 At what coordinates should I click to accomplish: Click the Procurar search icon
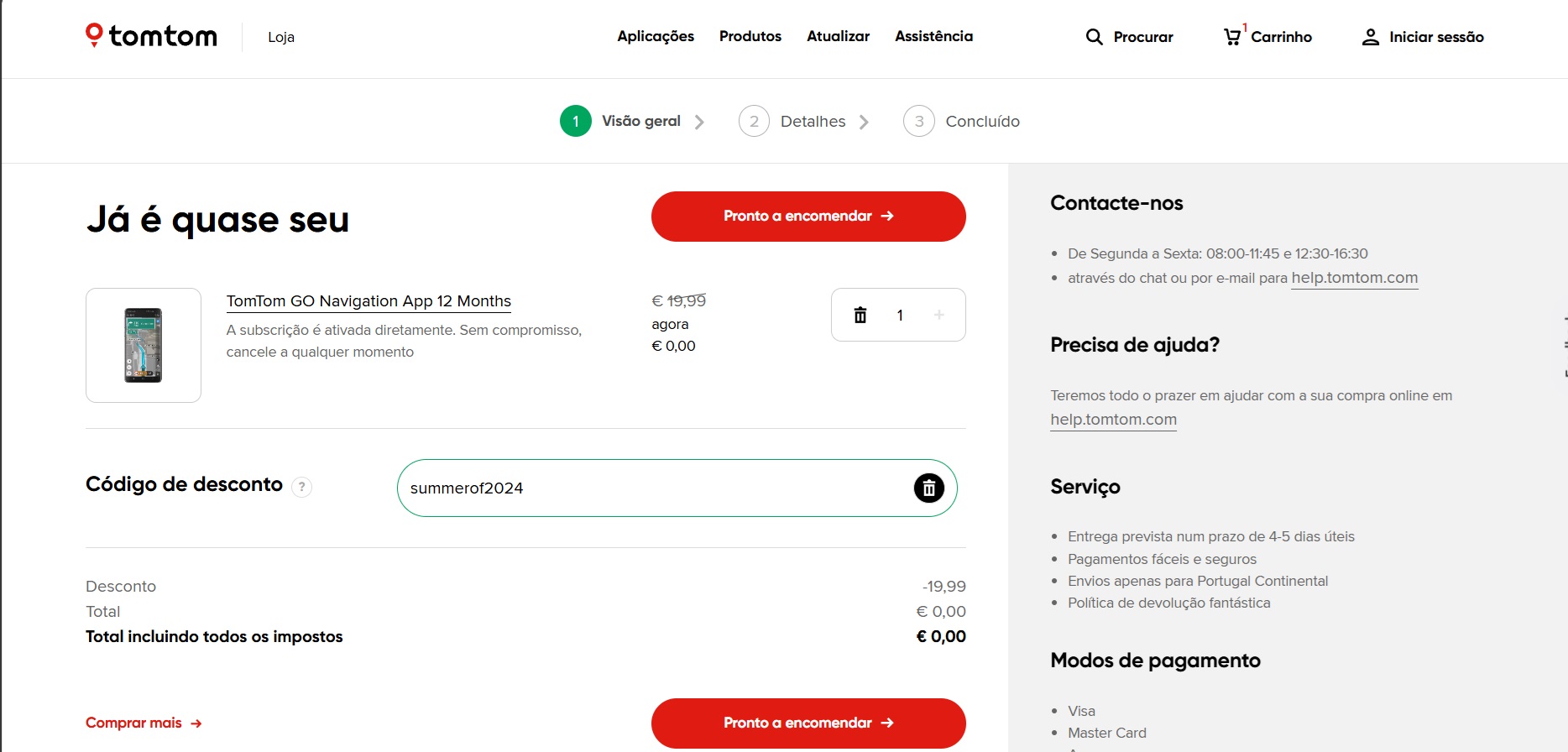pyautogui.click(x=1094, y=37)
